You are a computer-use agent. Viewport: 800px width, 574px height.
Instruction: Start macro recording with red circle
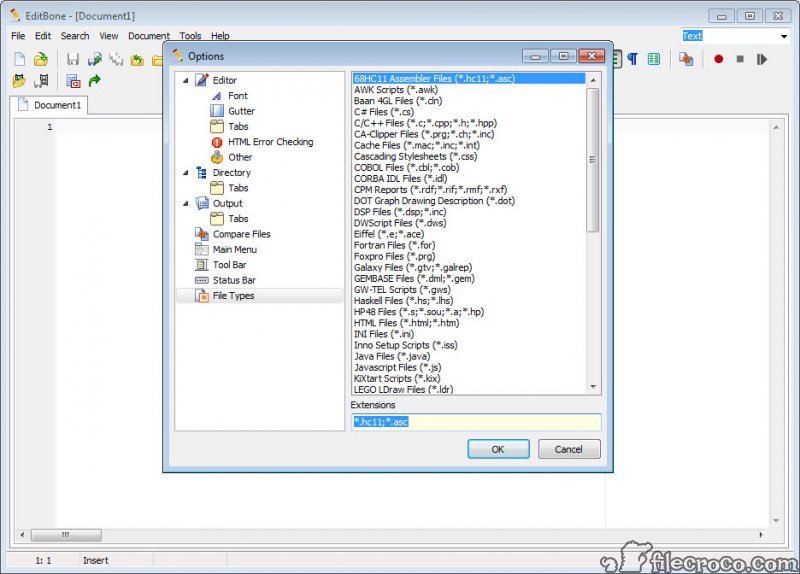coord(718,59)
